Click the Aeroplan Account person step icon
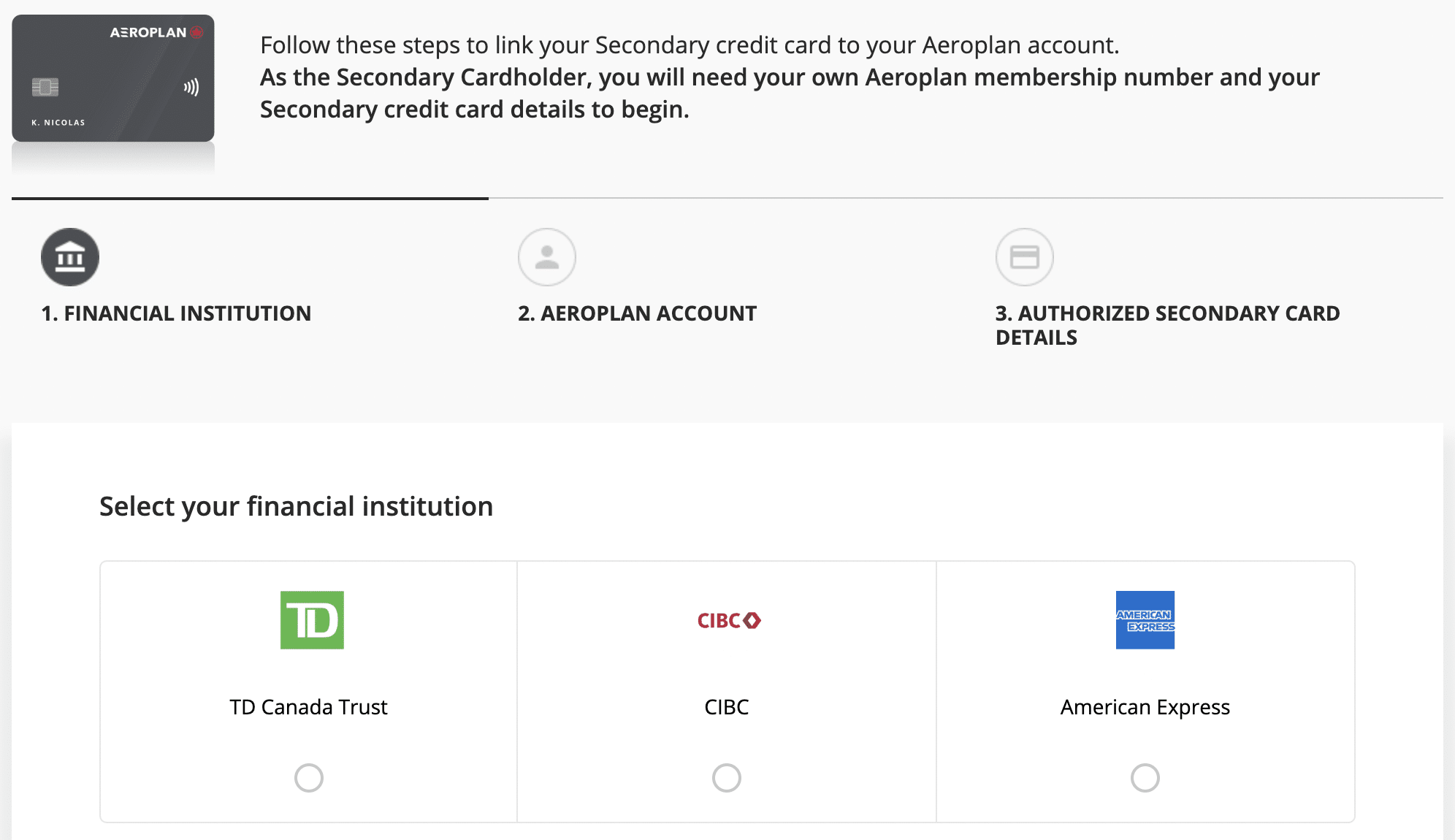This screenshot has width=1455, height=840. click(x=547, y=257)
